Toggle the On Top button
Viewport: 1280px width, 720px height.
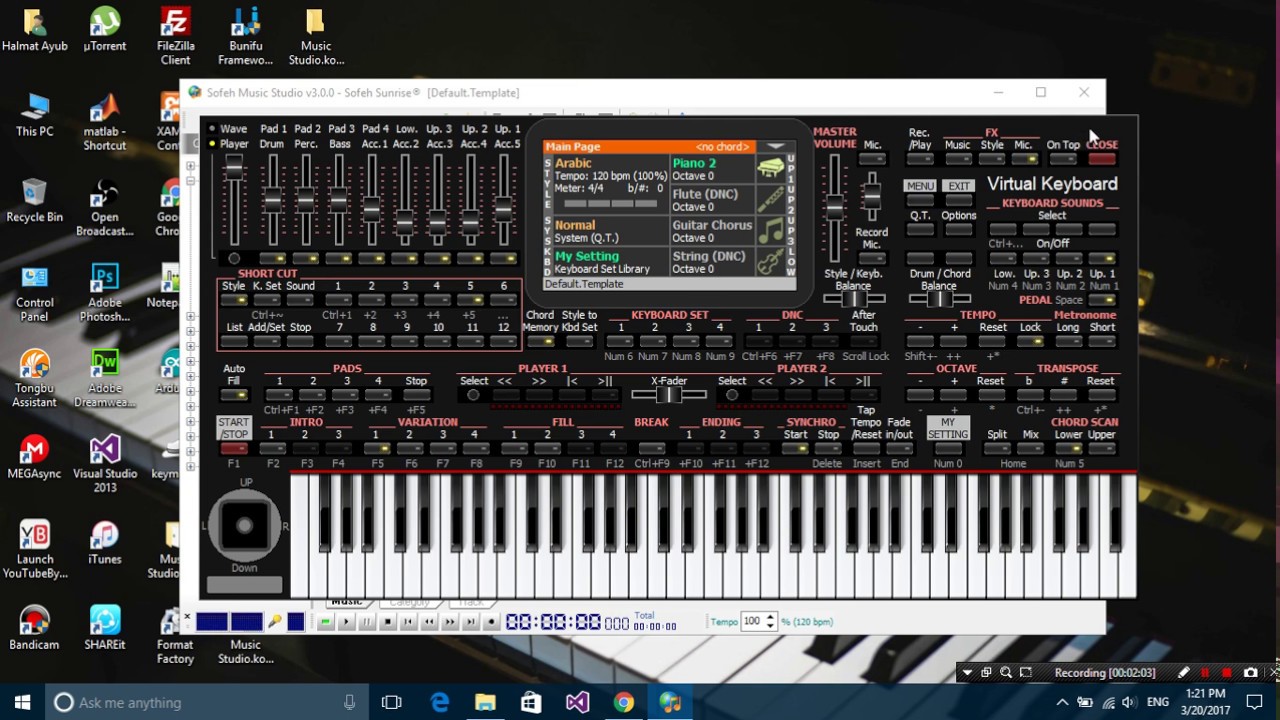pyautogui.click(x=1062, y=159)
